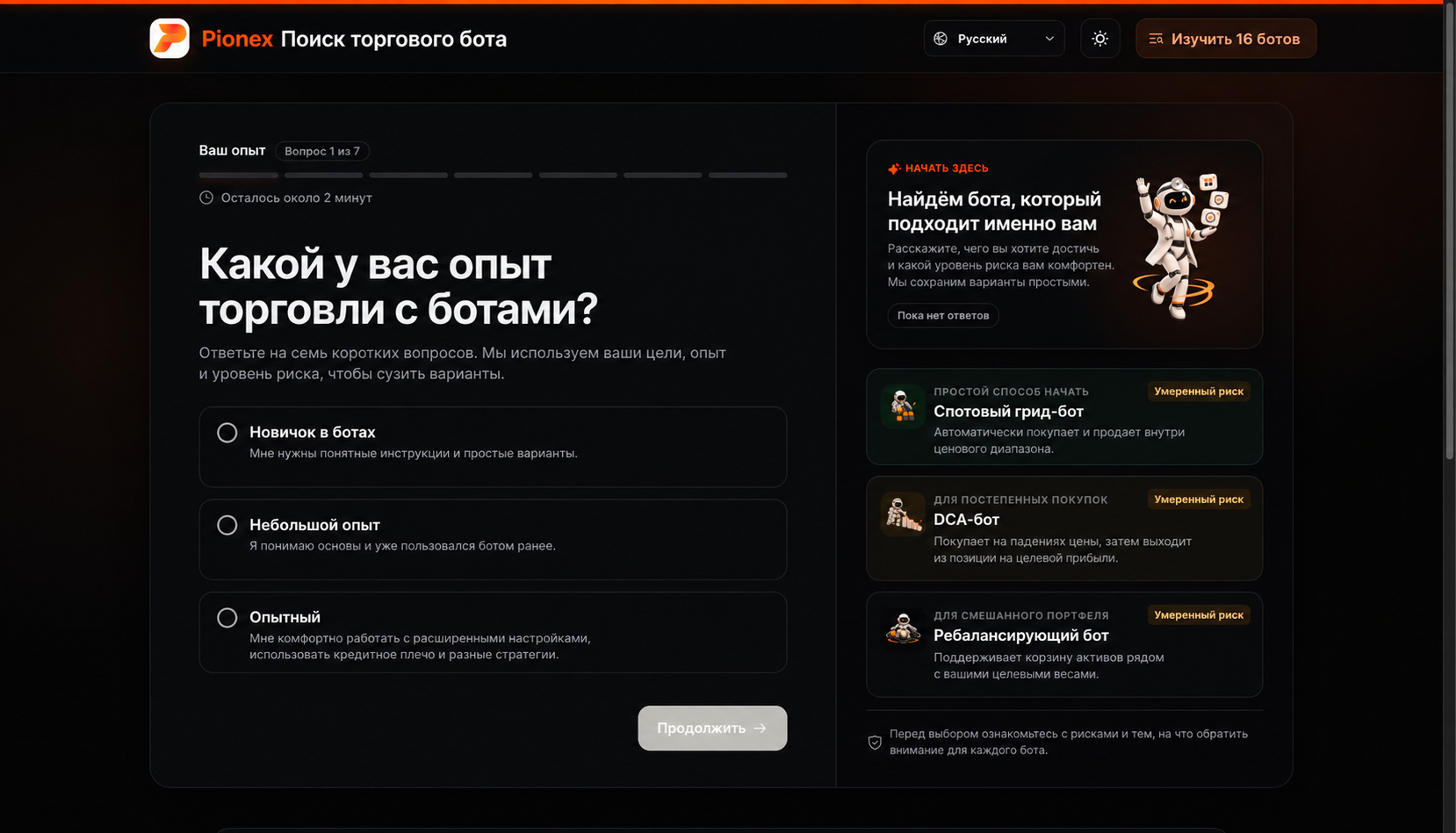
Task: Click the DCA-бот card title
Action: [x=967, y=520]
